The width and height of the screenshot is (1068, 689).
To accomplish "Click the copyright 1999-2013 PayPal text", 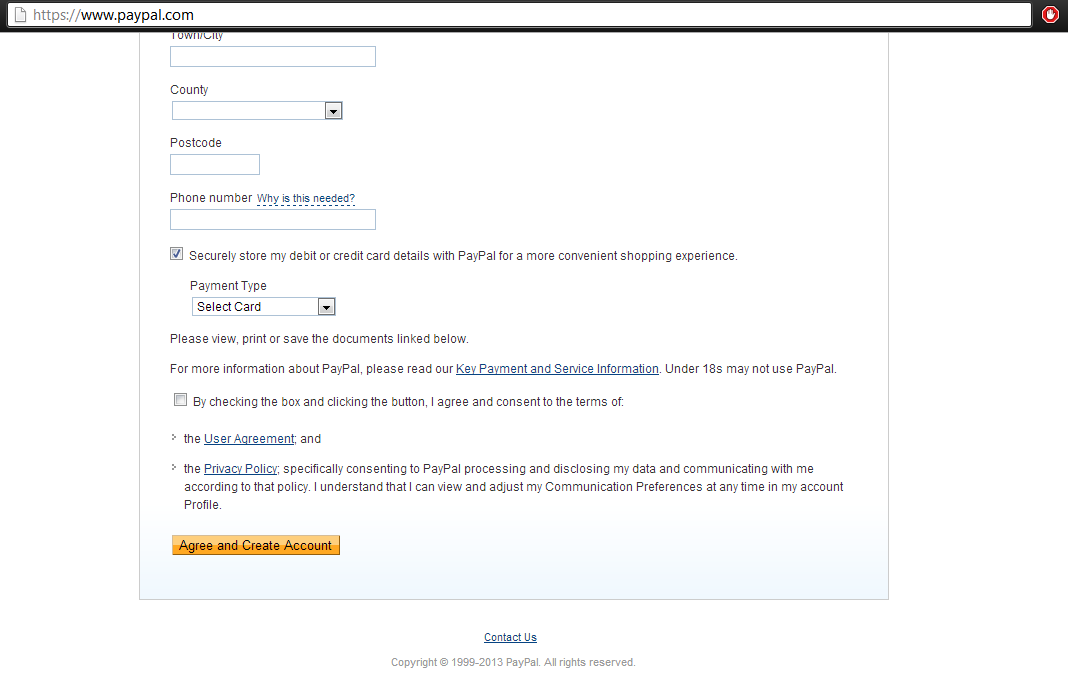I will [513, 662].
